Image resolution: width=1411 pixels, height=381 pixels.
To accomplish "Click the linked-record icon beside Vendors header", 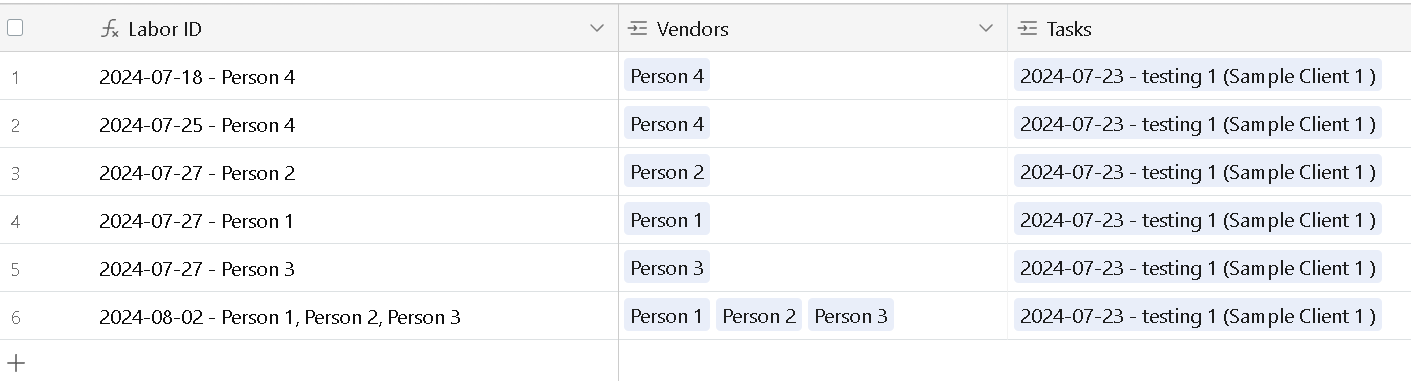I will pyautogui.click(x=638, y=29).
